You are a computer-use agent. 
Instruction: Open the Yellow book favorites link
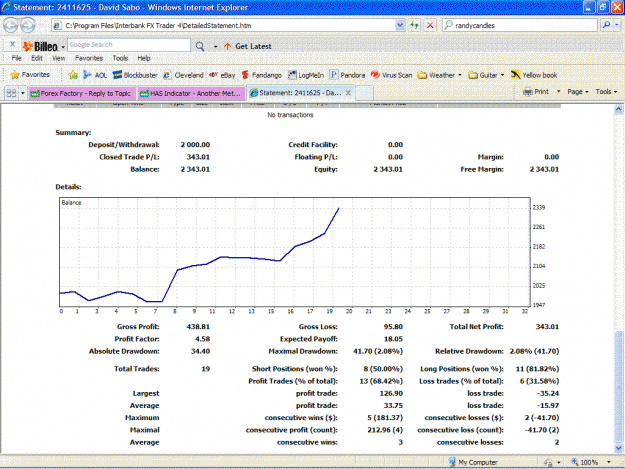534,75
